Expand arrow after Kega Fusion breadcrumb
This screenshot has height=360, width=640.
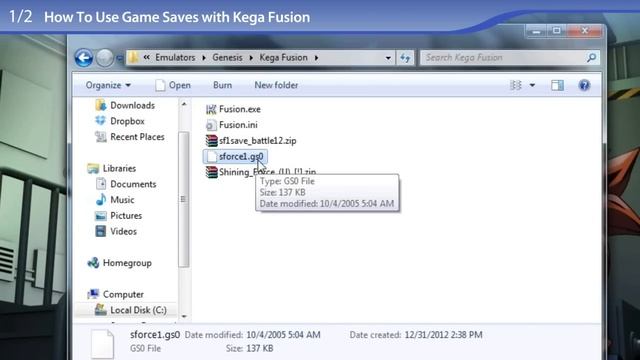316,58
